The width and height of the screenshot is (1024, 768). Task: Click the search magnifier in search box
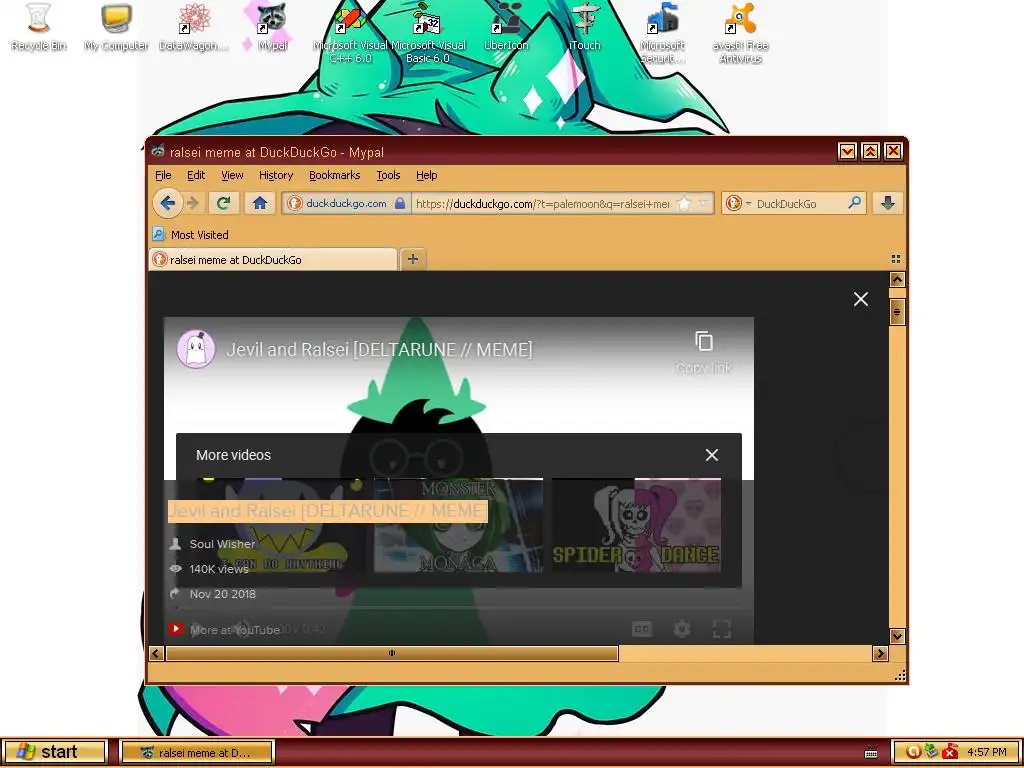(x=854, y=203)
